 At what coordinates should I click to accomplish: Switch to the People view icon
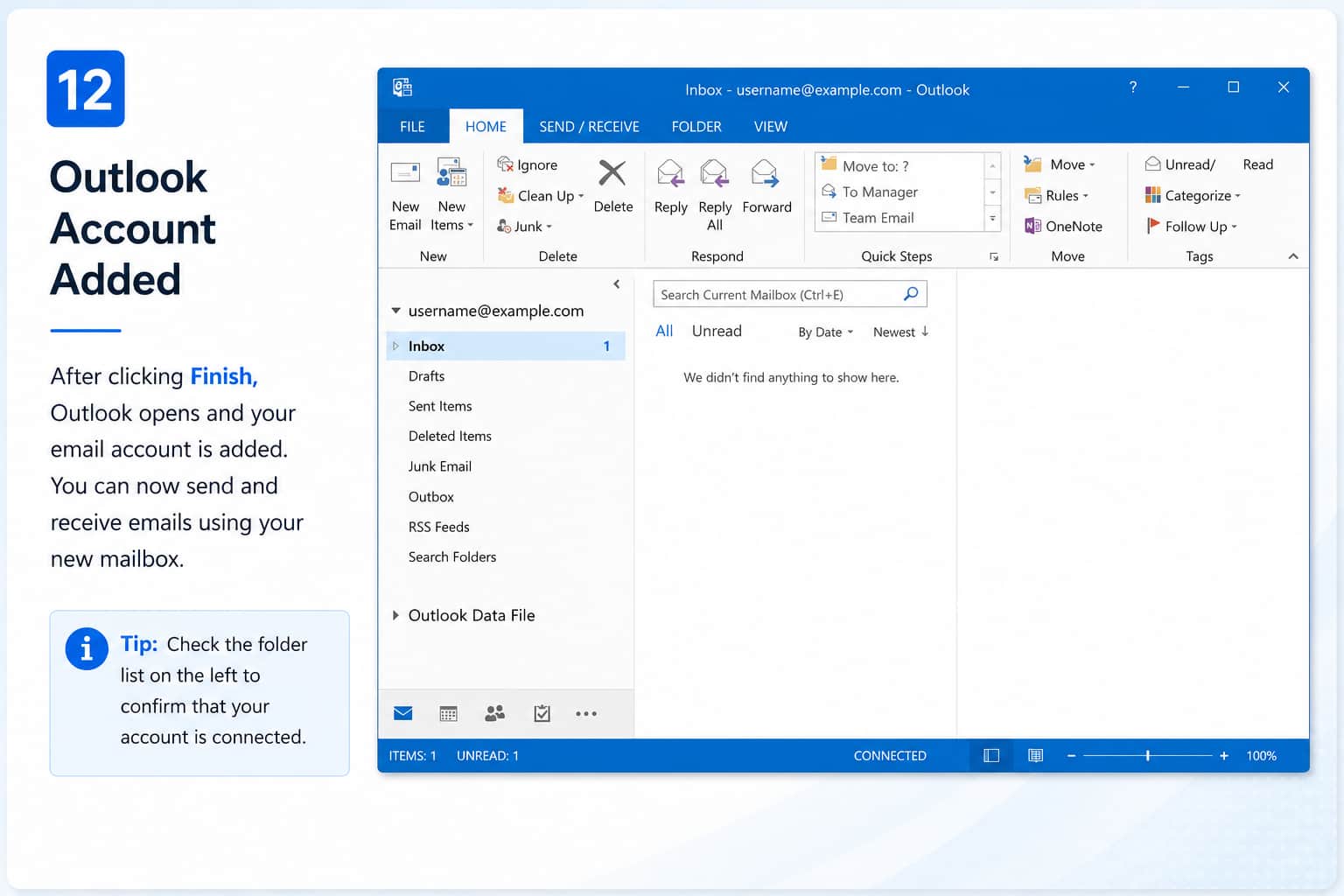[494, 714]
